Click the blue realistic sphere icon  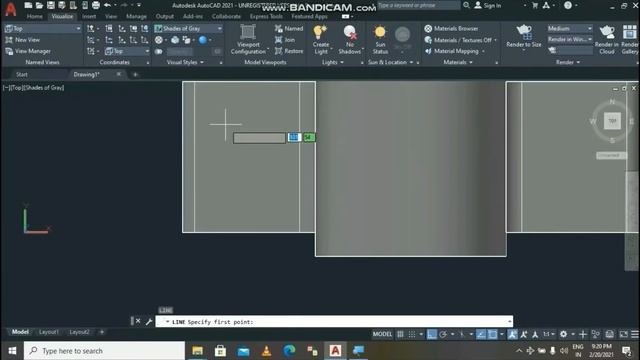point(202,40)
